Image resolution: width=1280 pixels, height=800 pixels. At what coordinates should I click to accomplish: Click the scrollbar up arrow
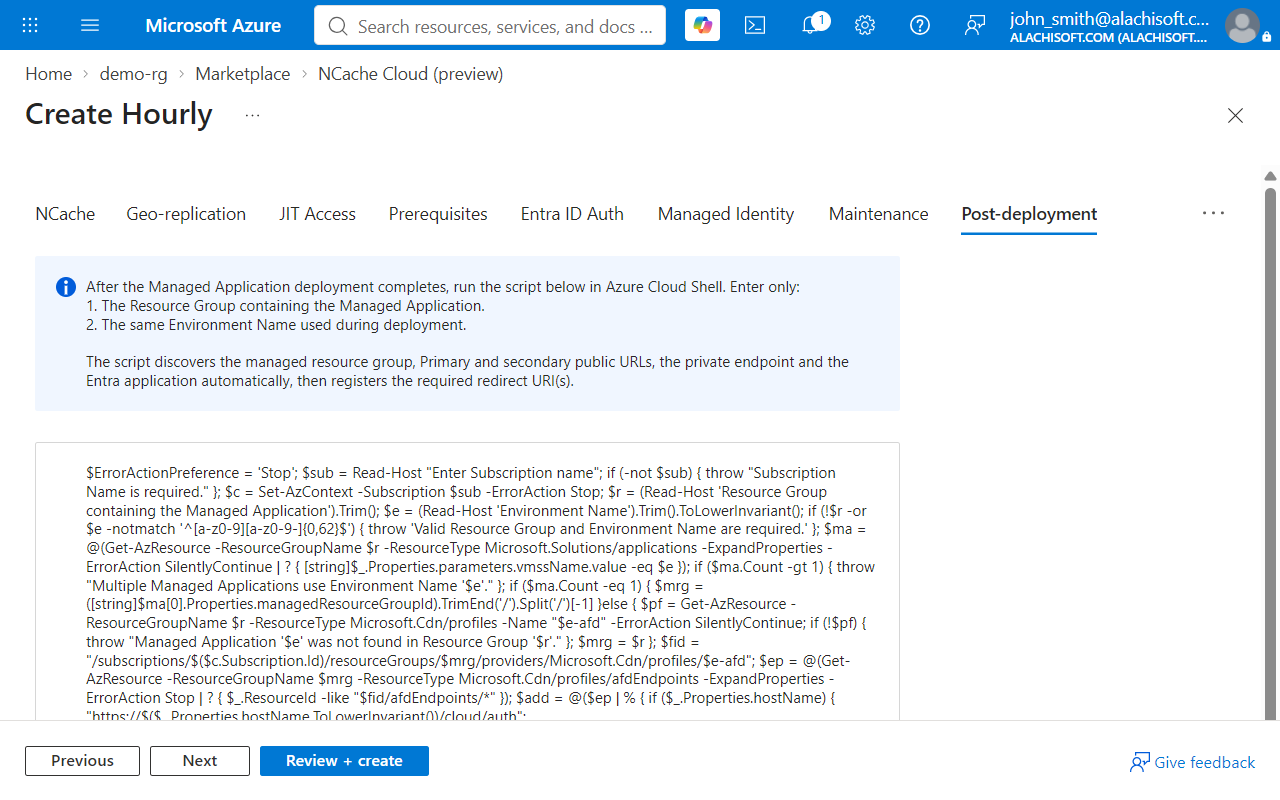click(1270, 177)
